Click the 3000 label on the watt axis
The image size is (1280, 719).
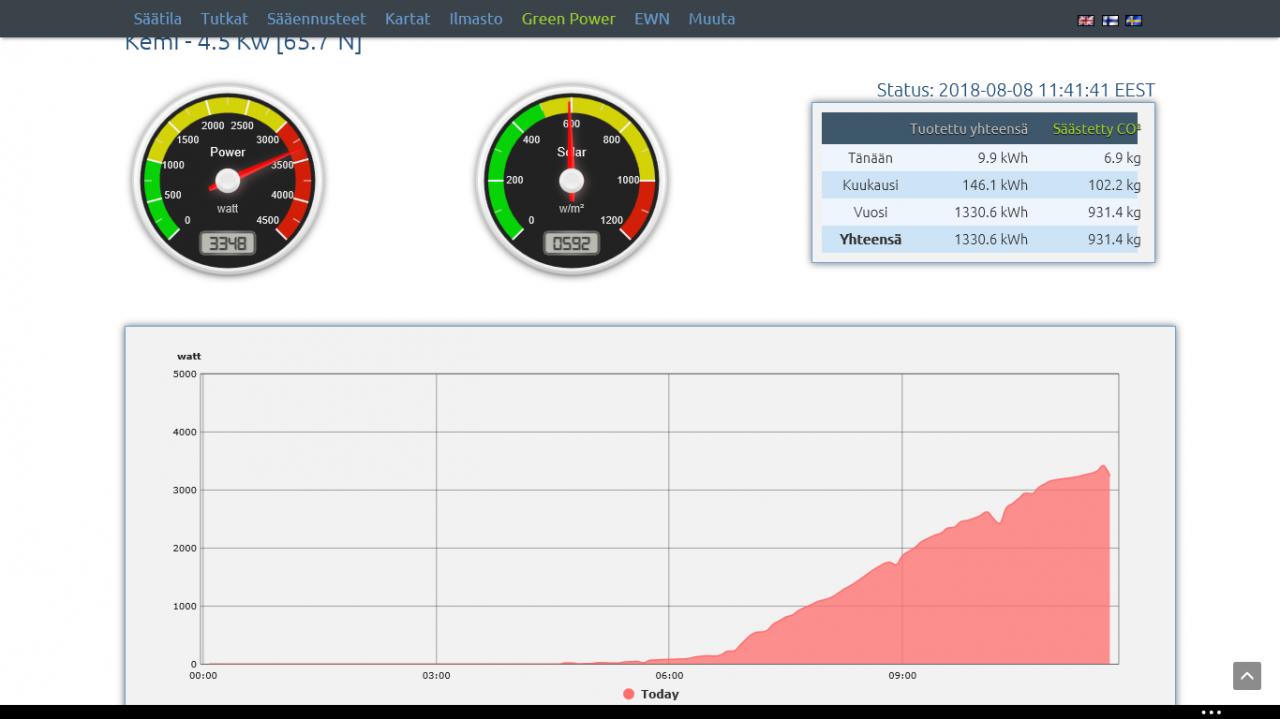click(184, 490)
